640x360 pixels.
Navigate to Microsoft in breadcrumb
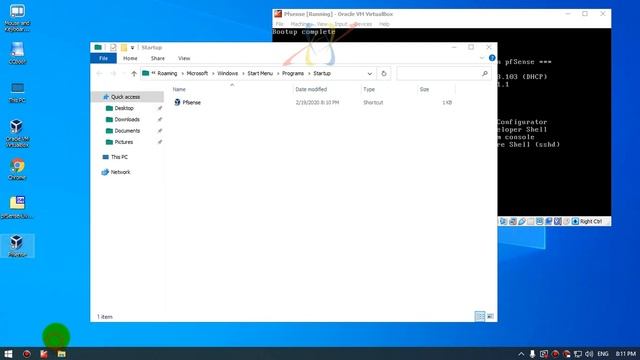coord(197,73)
